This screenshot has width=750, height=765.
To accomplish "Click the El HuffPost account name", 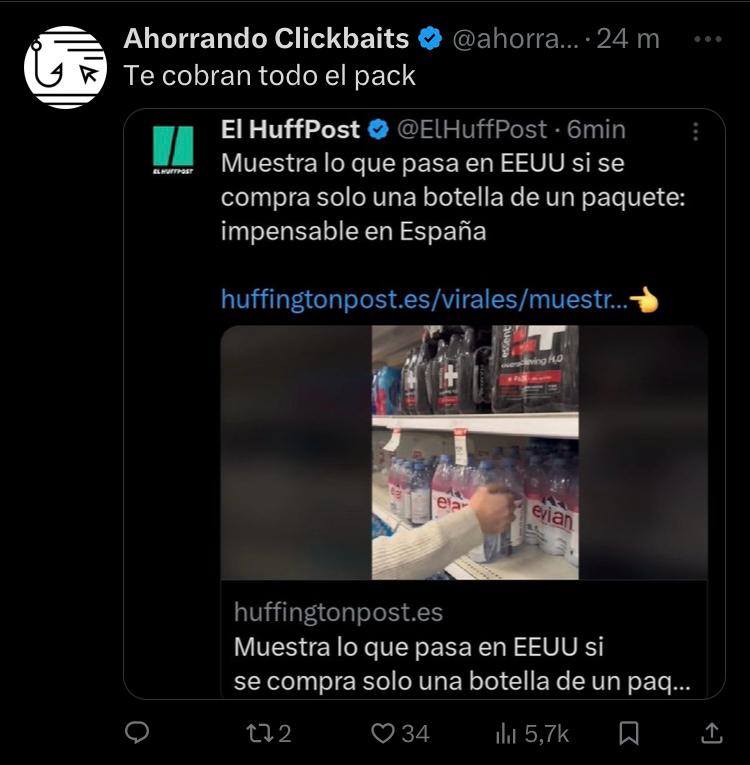I will point(290,129).
